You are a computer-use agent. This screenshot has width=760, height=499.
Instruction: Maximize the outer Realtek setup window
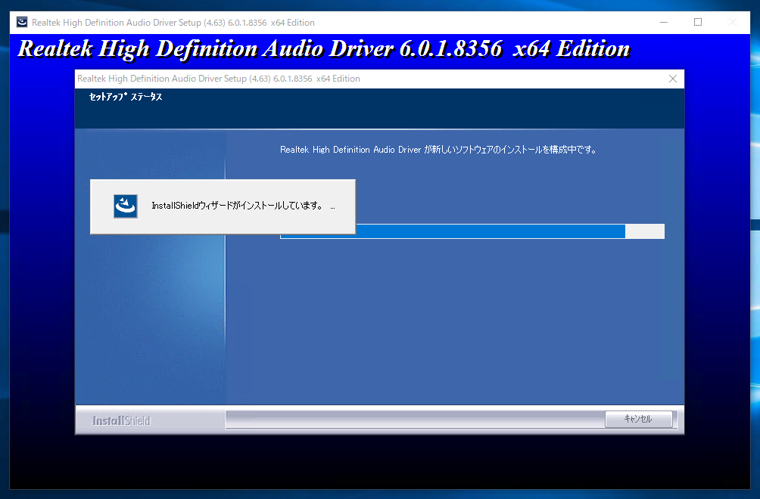[698, 22]
